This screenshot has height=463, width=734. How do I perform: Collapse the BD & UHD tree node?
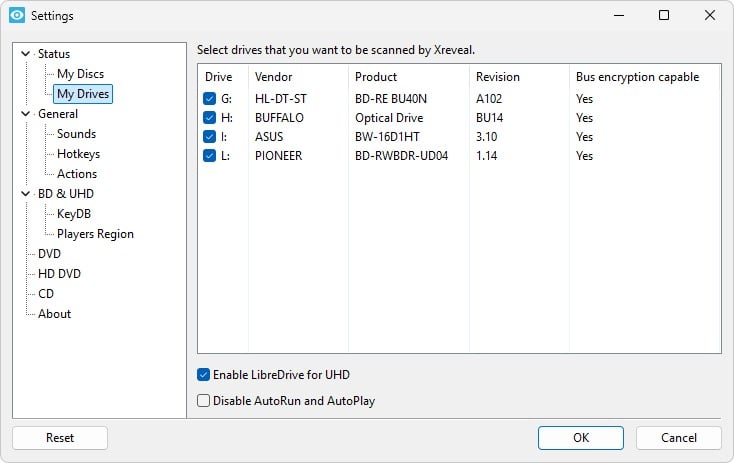26,193
